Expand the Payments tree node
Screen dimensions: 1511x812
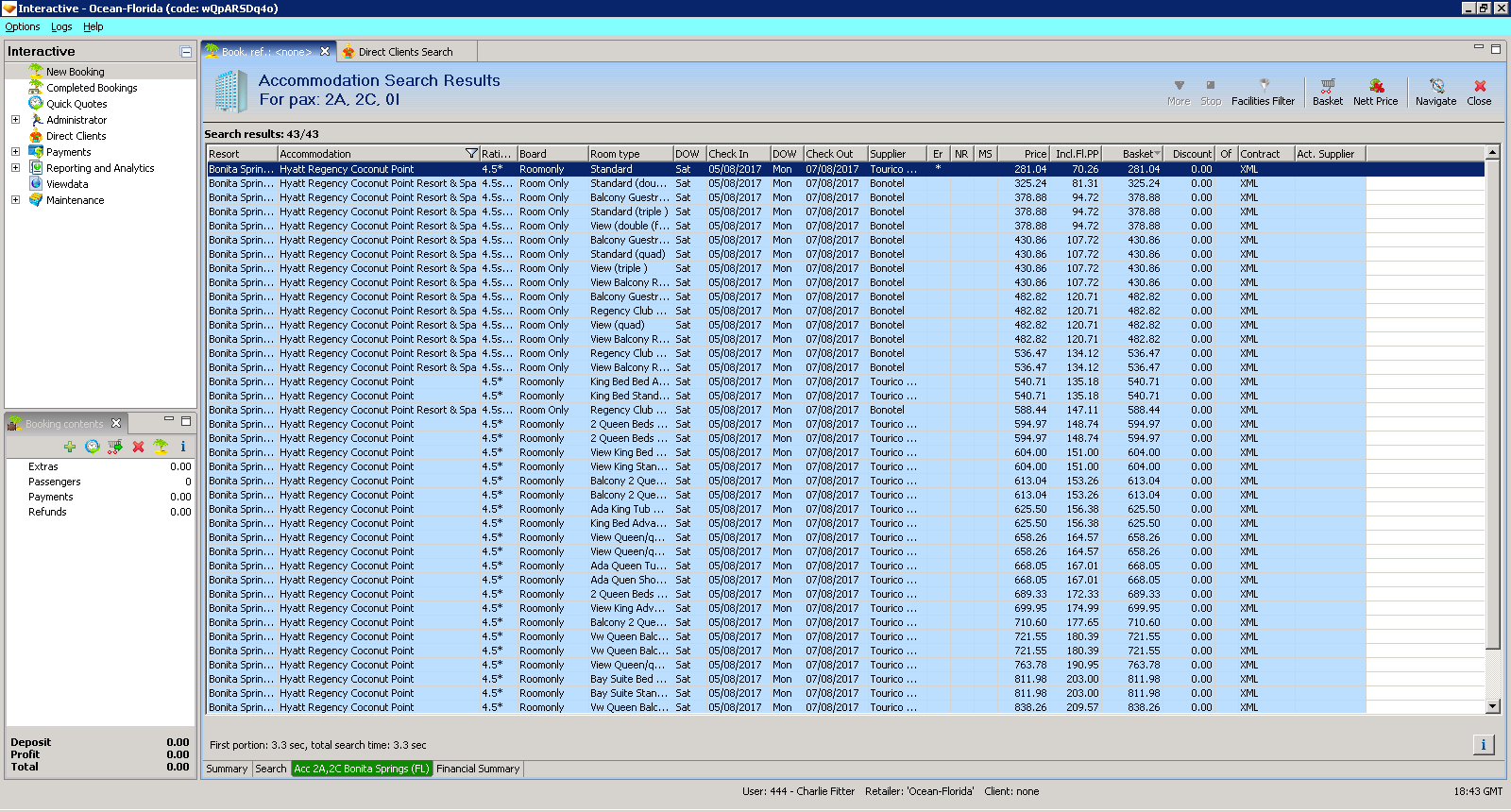coord(15,152)
